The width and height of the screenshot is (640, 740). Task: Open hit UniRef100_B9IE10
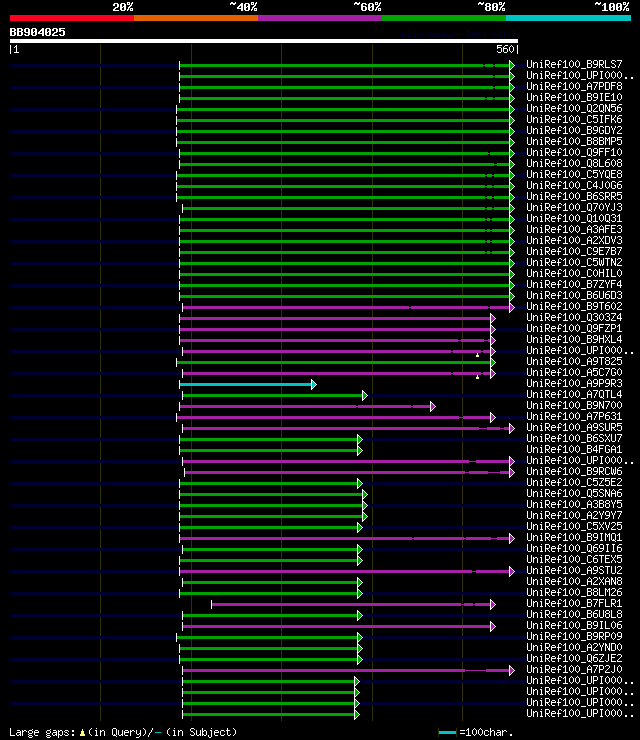click(574, 97)
